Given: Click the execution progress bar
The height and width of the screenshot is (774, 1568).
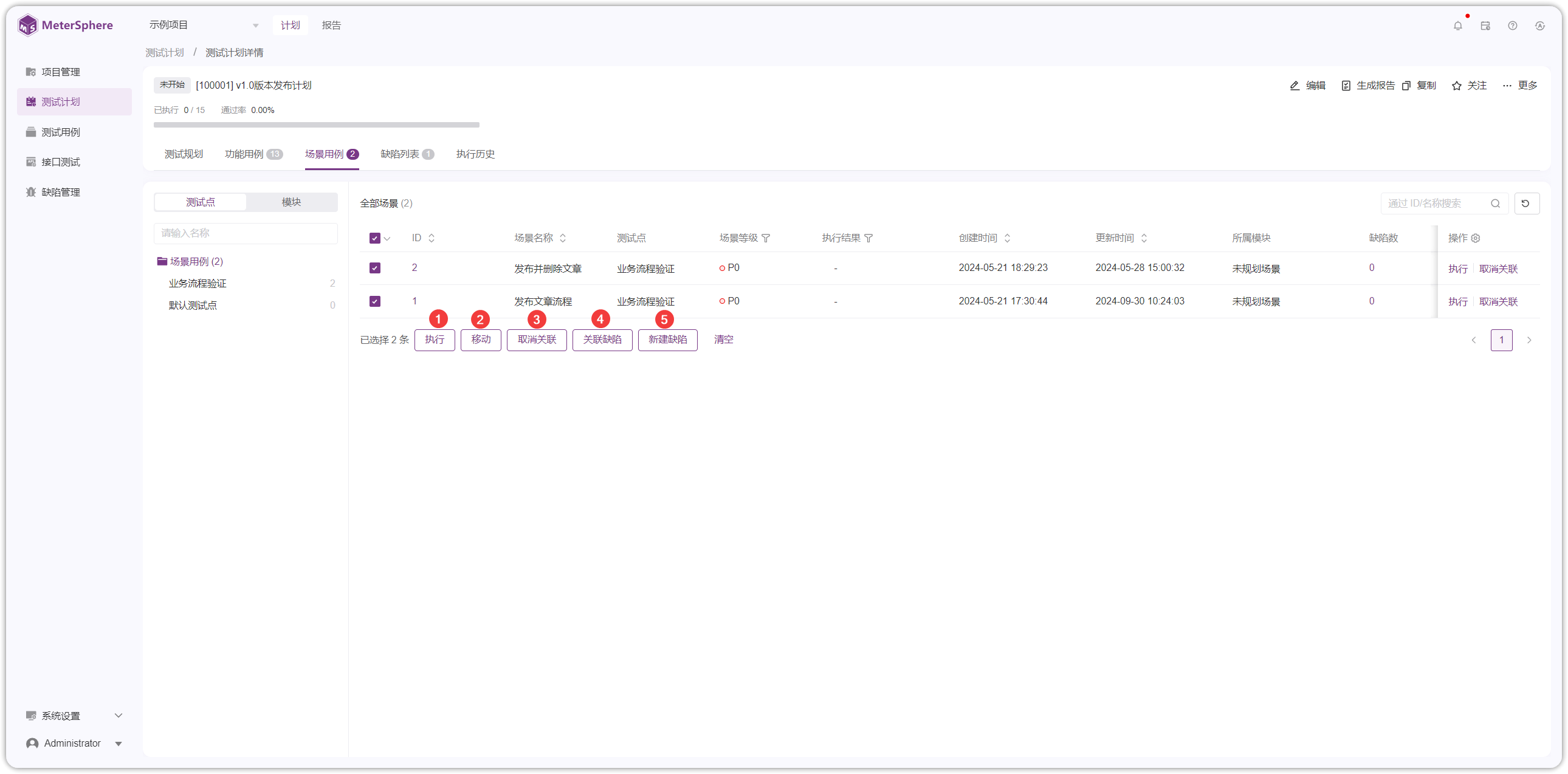Looking at the screenshot, I should coord(317,125).
